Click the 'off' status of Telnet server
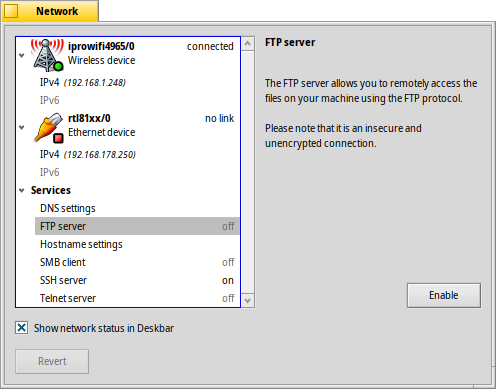The width and height of the screenshot is (496, 389). click(228, 298)
